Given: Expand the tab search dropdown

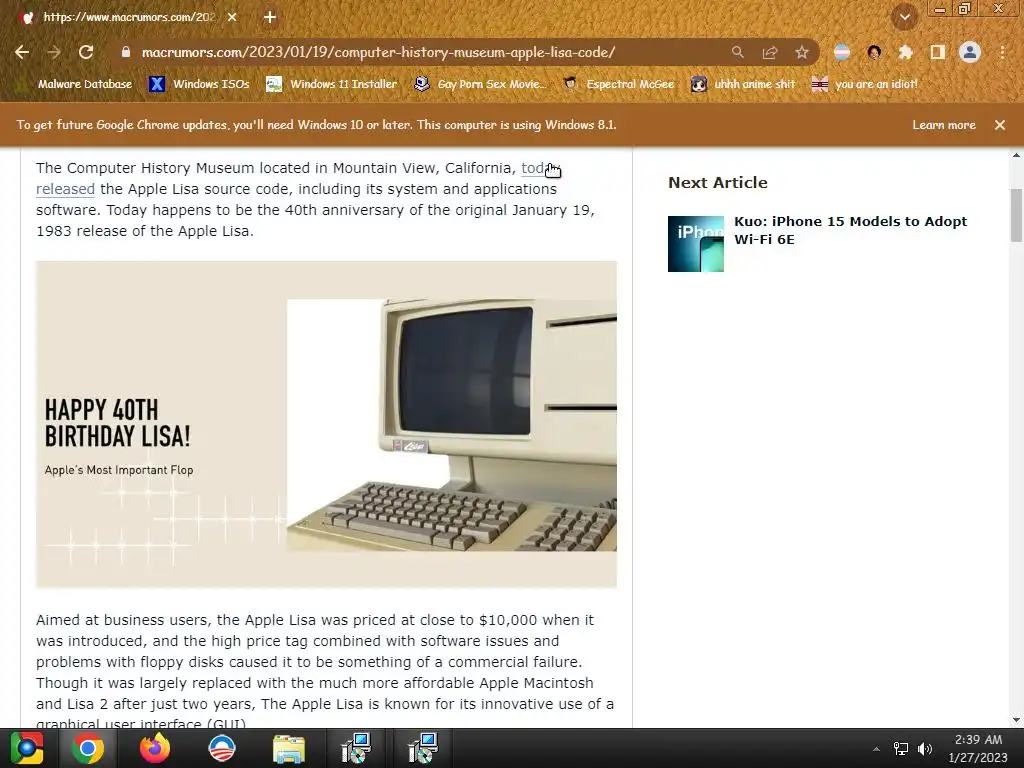Looking at the screenshot, I should coord(904,17).
